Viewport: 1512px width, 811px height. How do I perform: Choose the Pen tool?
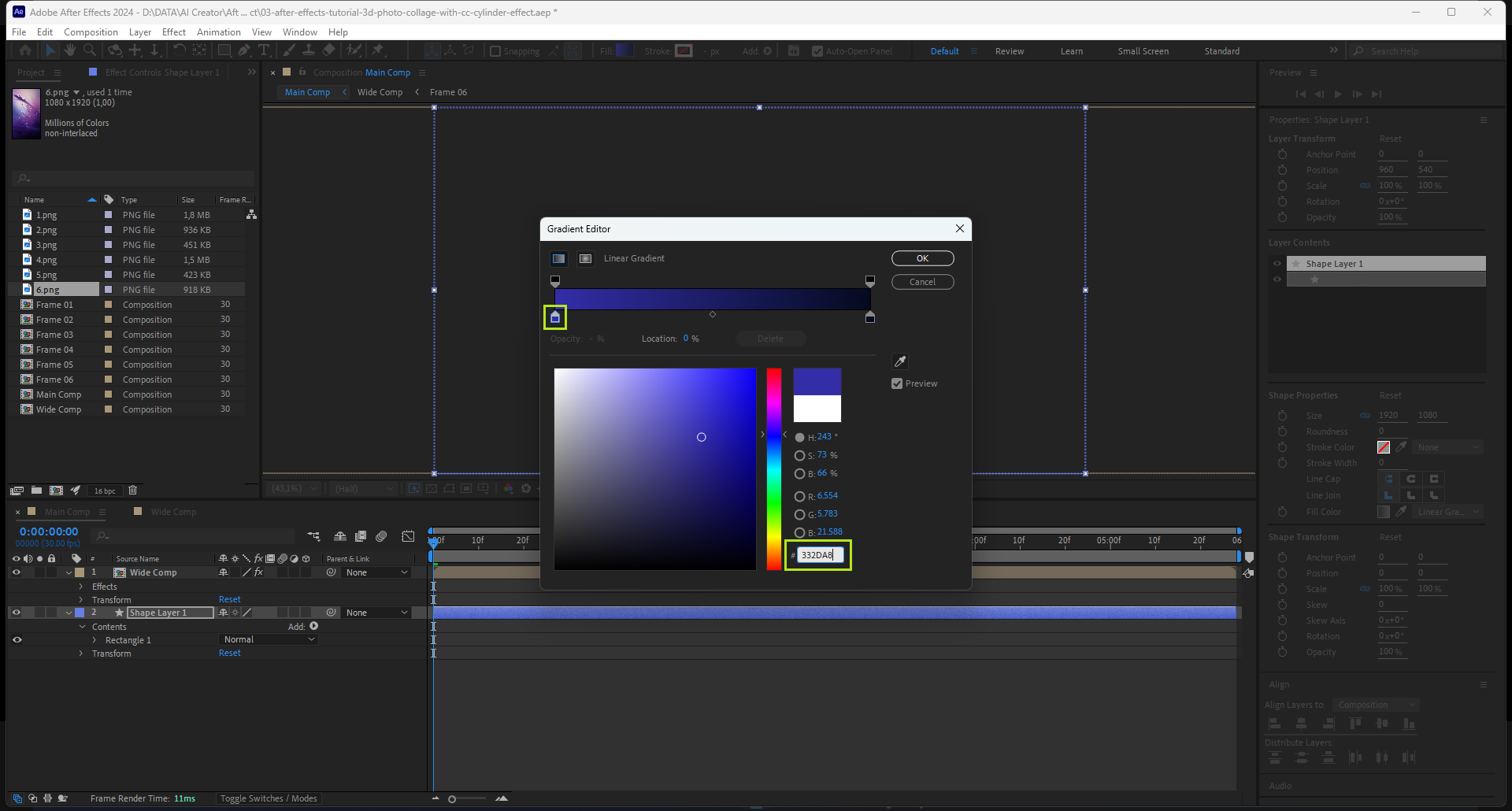pos(244,50)
